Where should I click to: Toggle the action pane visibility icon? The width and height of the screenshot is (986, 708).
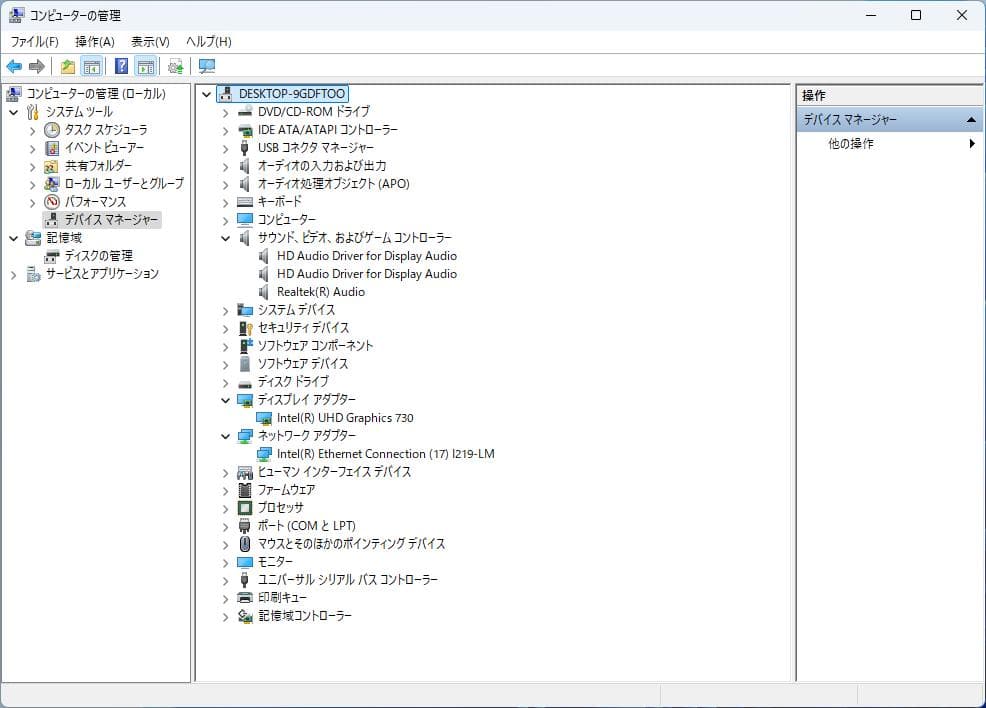tap(145, 66)
